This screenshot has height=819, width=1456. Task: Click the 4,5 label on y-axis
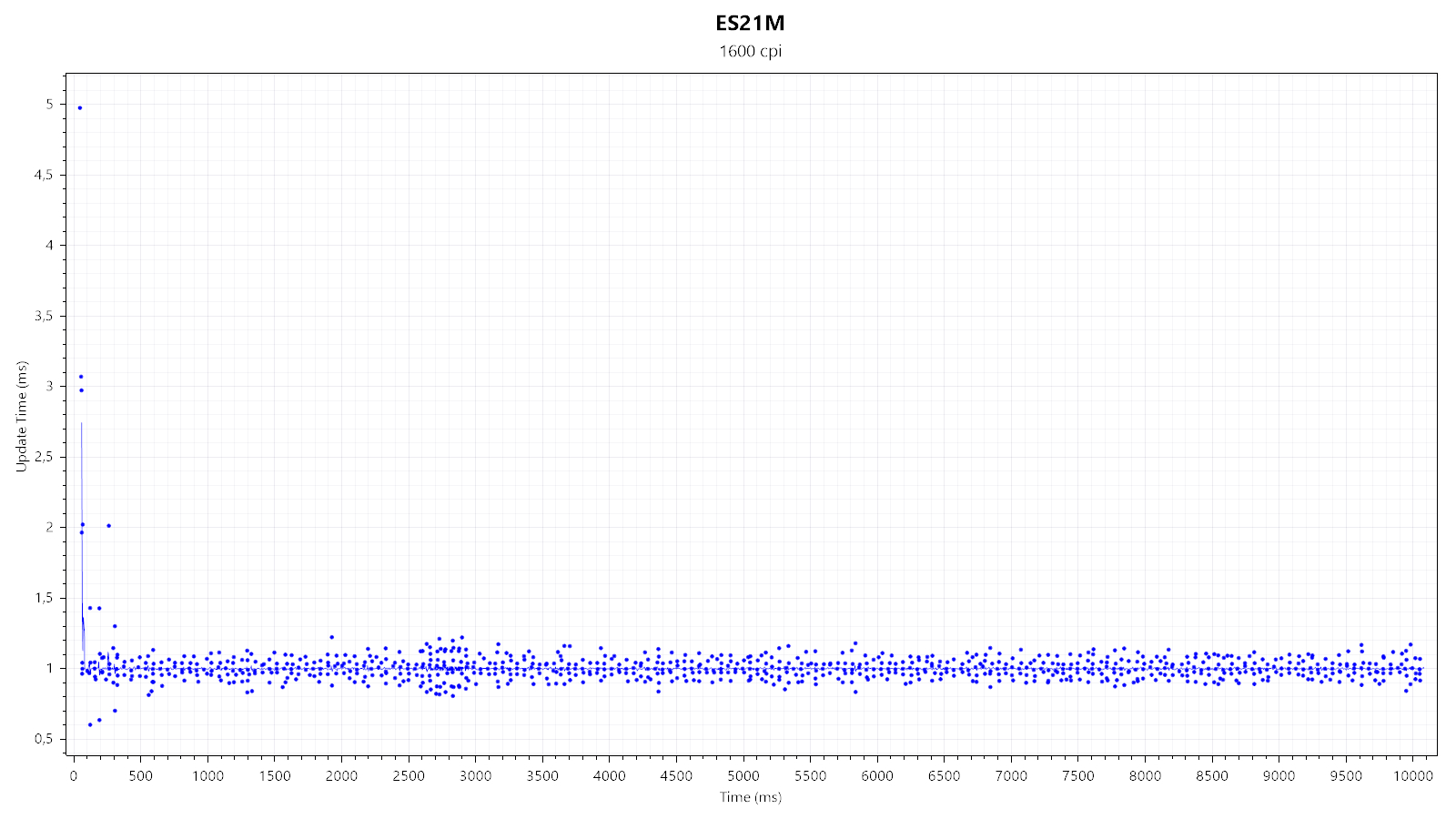[x=45, y=175]
